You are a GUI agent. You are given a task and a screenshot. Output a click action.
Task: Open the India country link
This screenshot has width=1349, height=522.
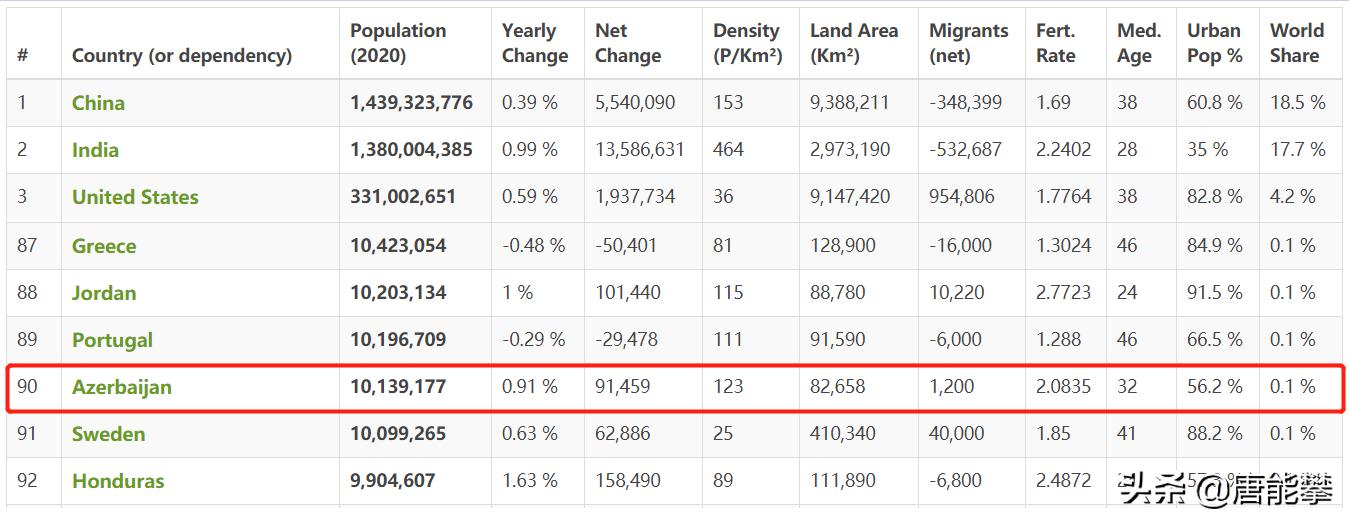click(x=95, y=150)
